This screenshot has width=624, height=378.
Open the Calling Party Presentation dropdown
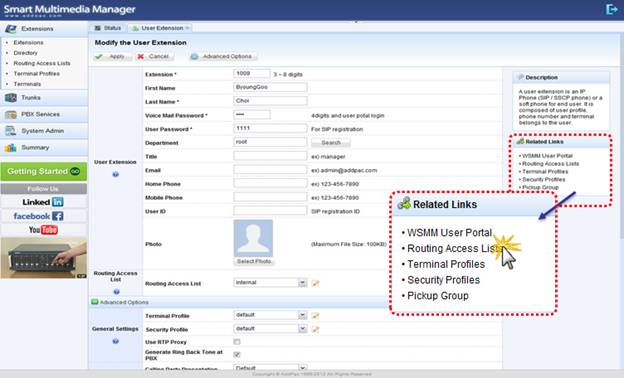point(270,368)
